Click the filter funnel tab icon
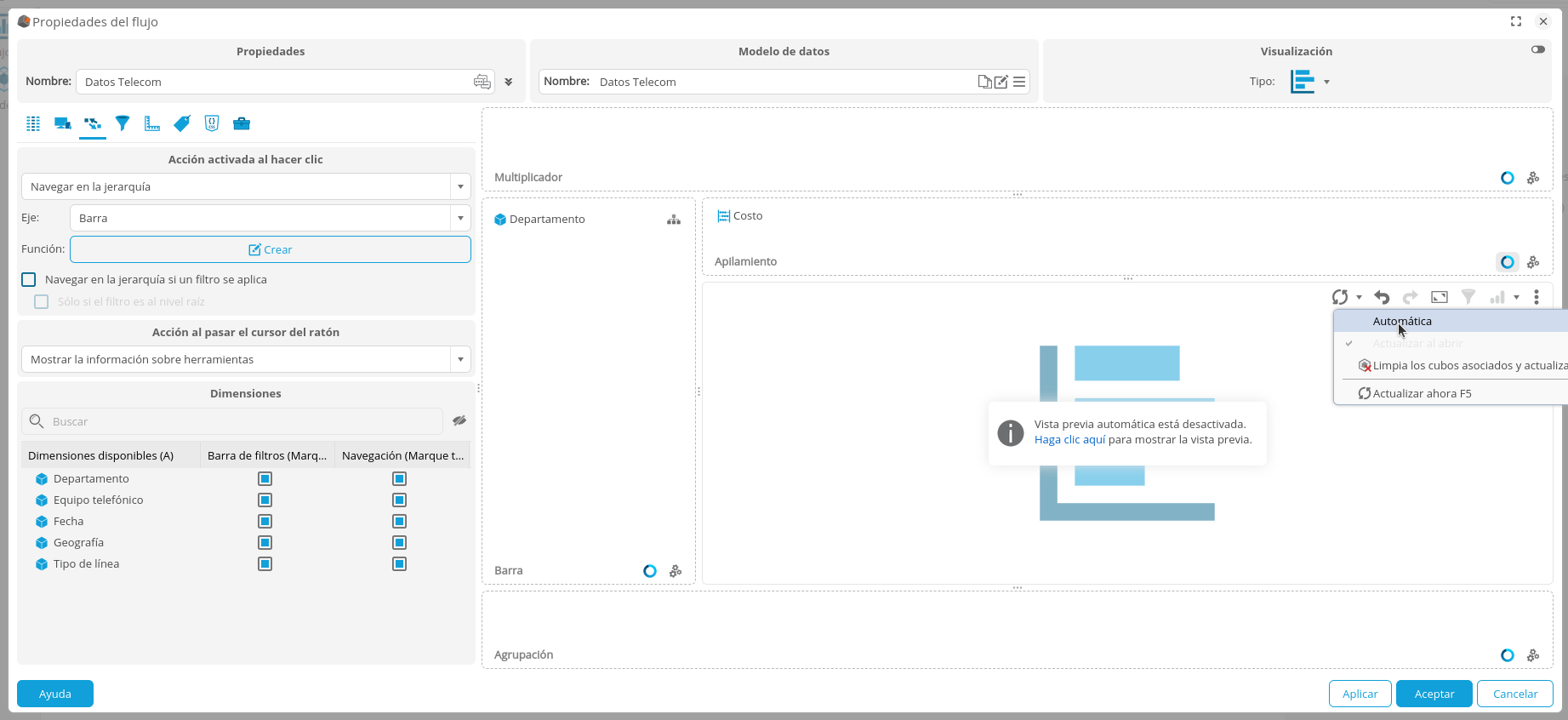 tap(123, 123)
